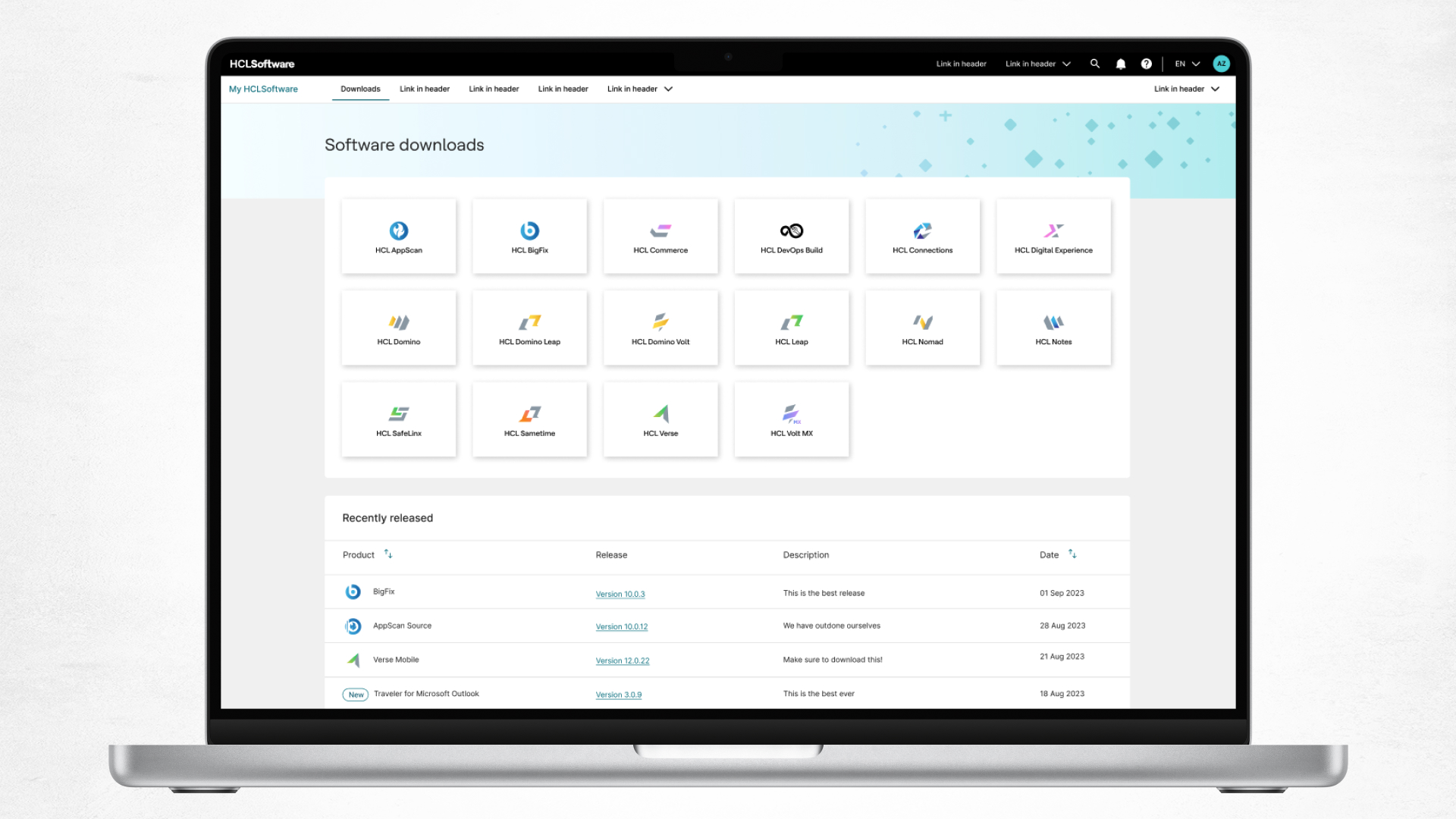Expand the nav 'Link in header' dropdown beside tabs

[640, 89]
